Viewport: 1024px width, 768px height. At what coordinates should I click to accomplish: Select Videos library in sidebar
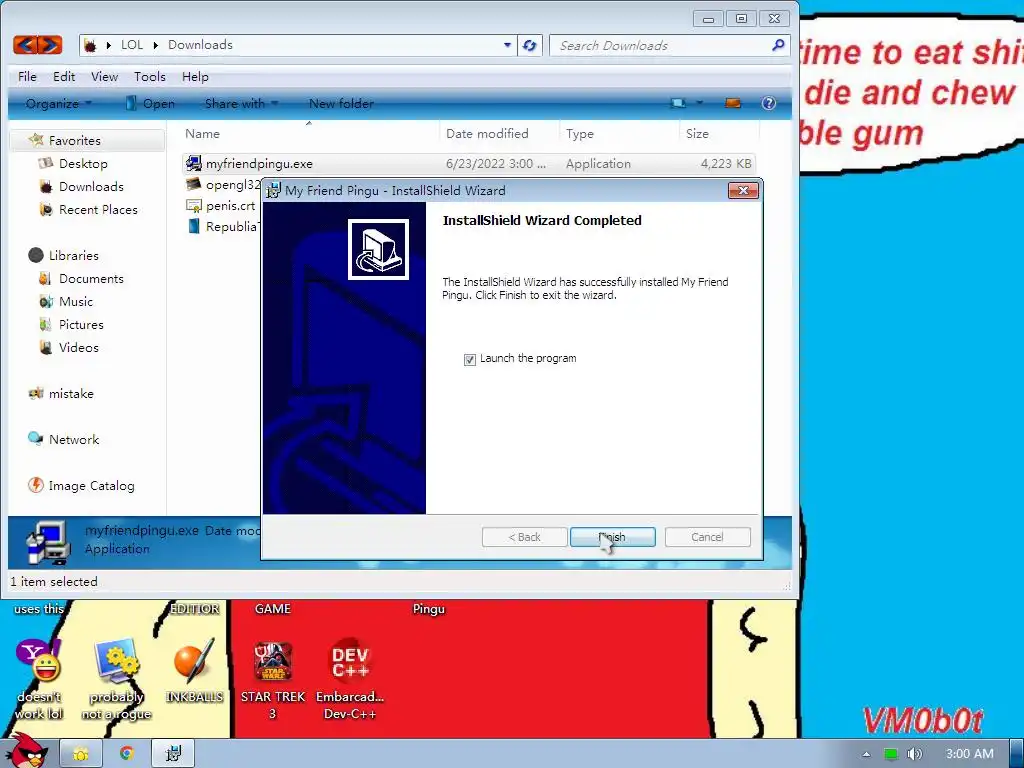coord(78,347)
